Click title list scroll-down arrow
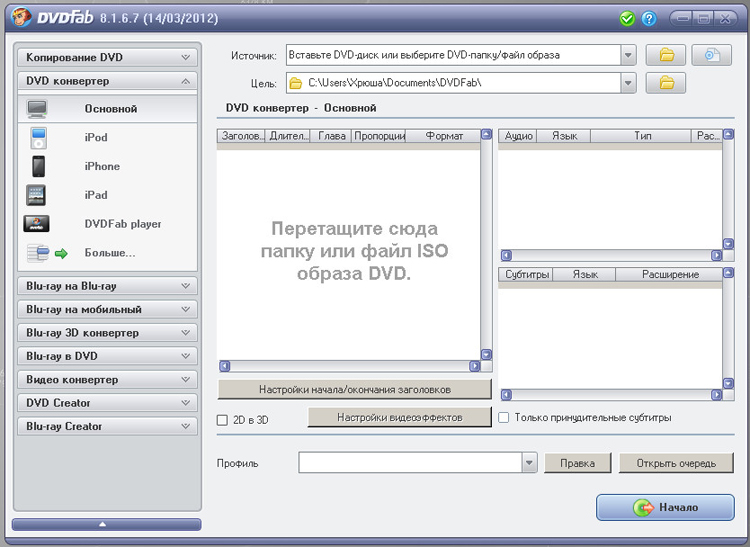Image resolution: width=750 pixels, height=547 pixels. [x=486, y=354]
